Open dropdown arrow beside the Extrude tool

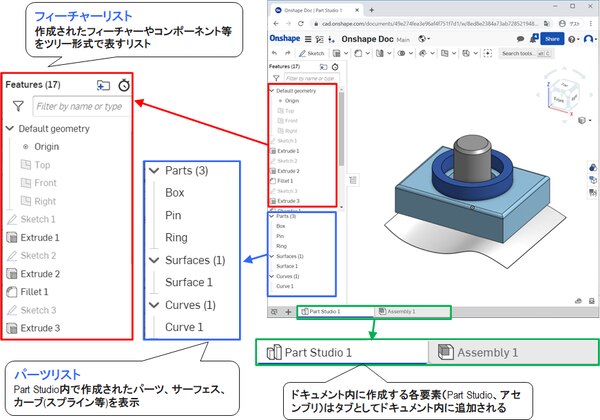[346, 53]
